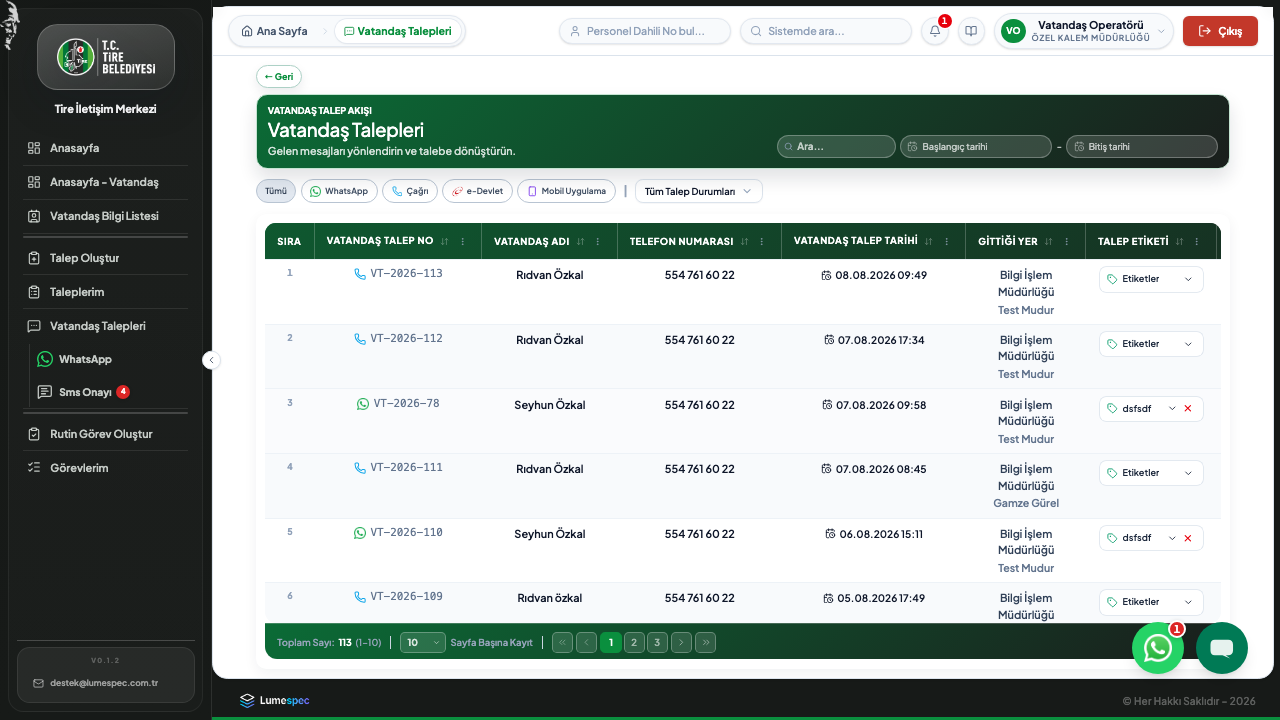
Task: Open Telefon Numarası column menu dots
Action: click(762, 241)
